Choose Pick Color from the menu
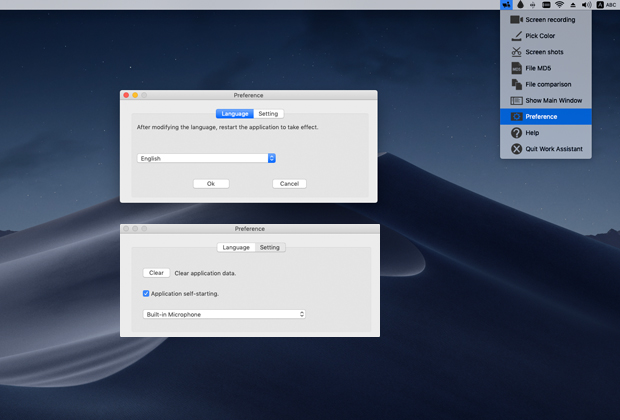 point(546,36)
